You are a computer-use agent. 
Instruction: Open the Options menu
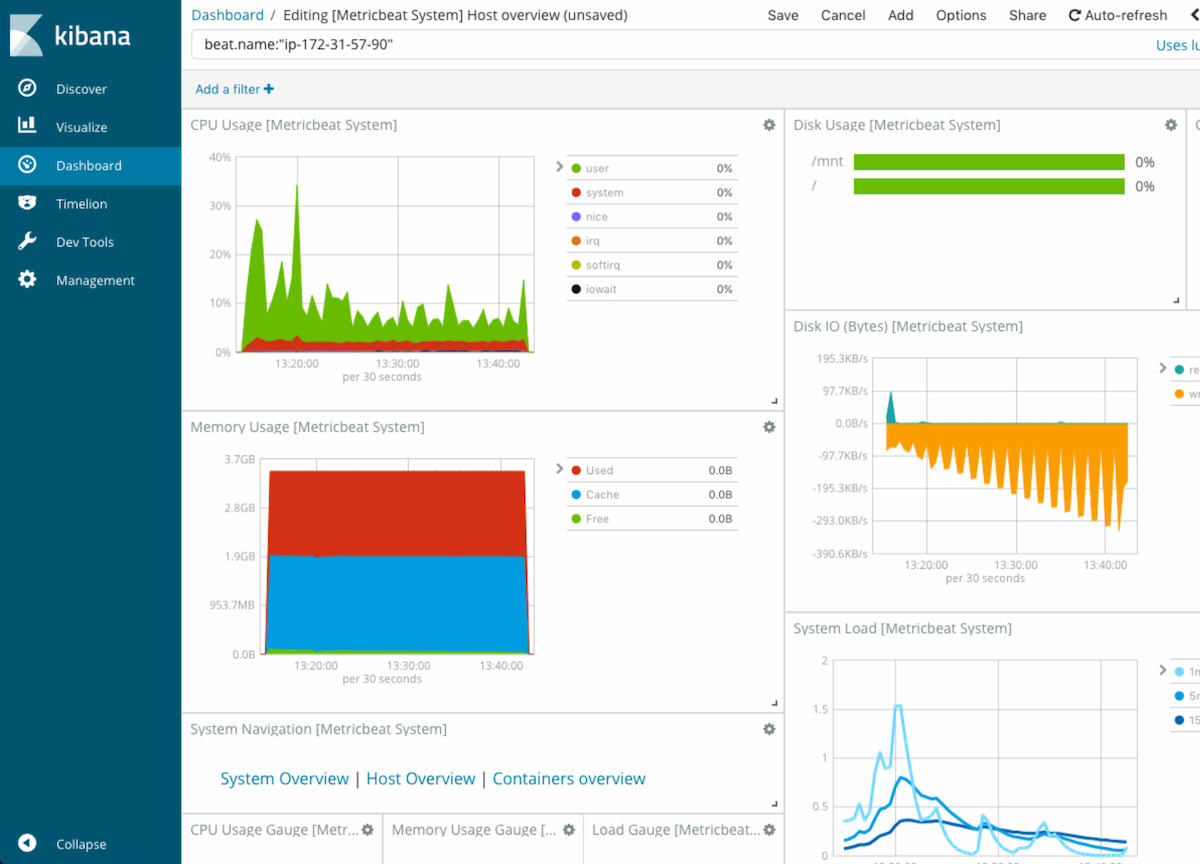(961, 15)
